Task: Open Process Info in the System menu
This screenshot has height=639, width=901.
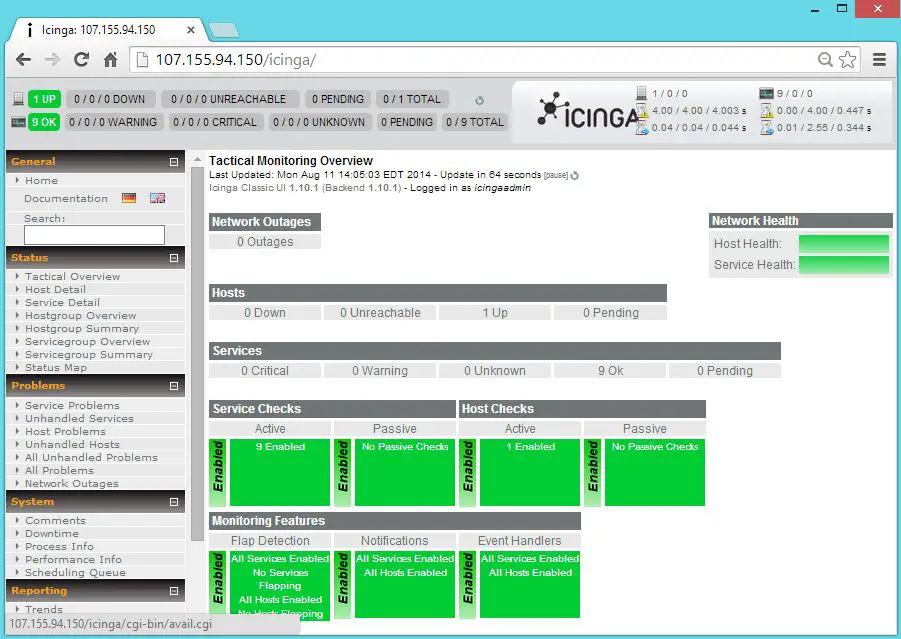Action: 59,546
